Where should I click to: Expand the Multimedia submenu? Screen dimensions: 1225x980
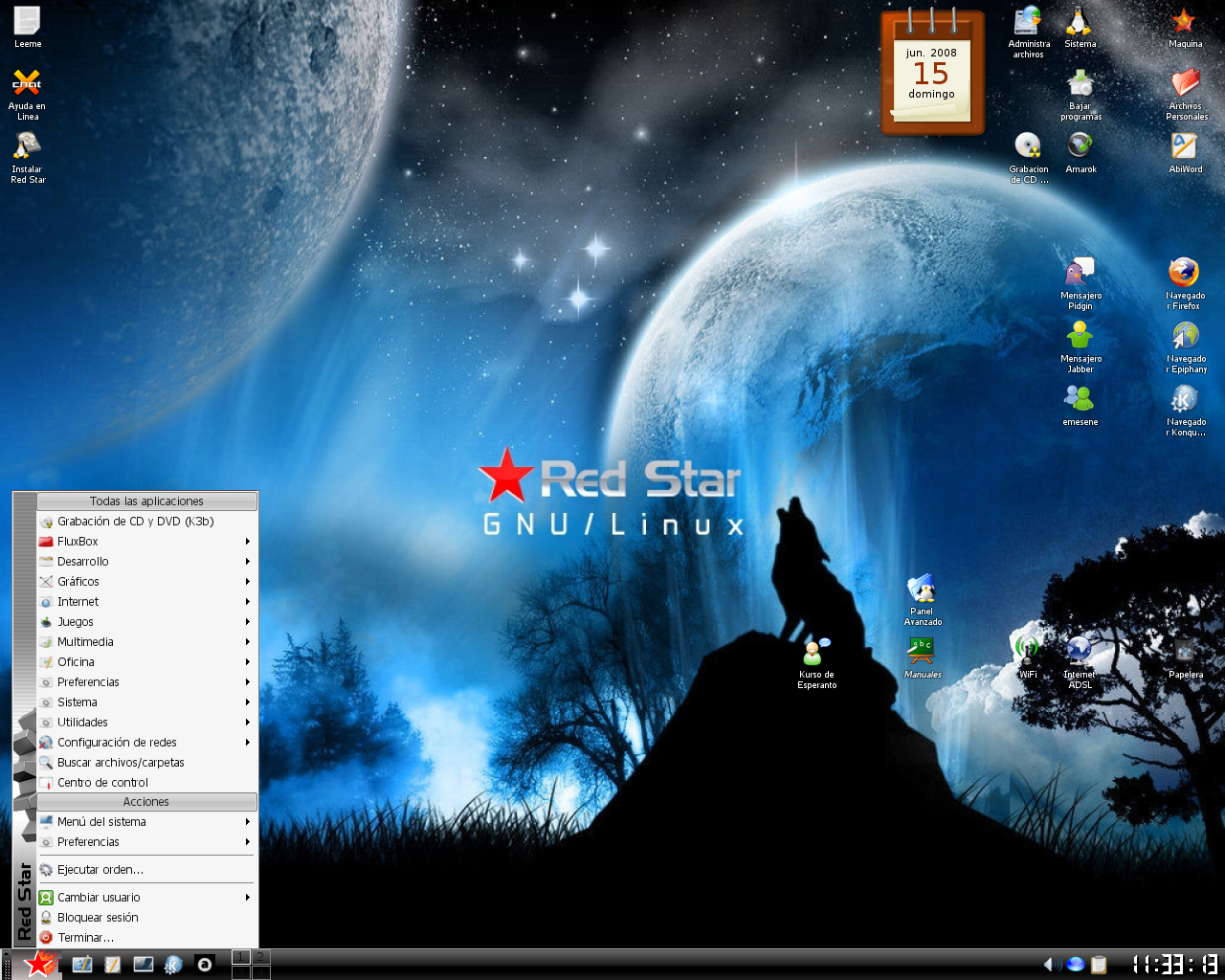(x=146, y=642)
